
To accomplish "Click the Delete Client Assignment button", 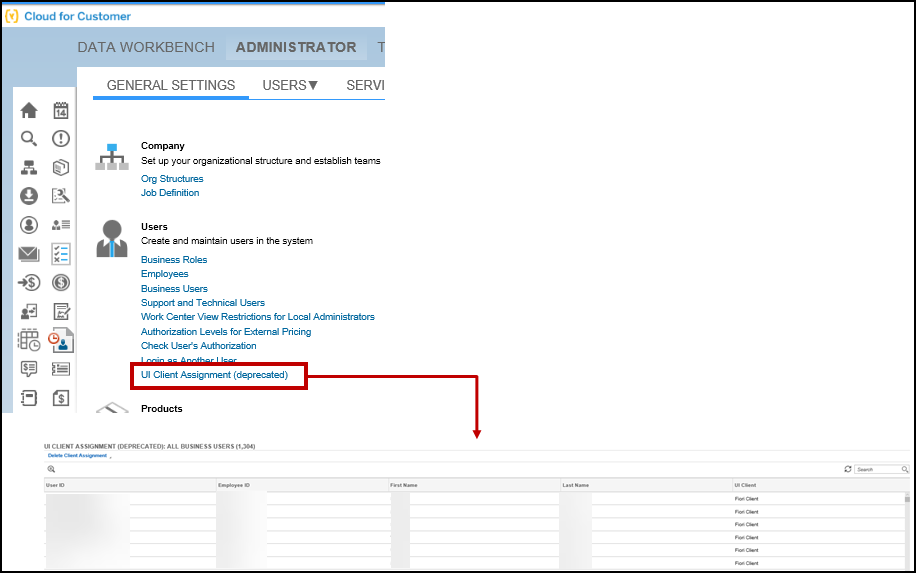I will point(77,456).
